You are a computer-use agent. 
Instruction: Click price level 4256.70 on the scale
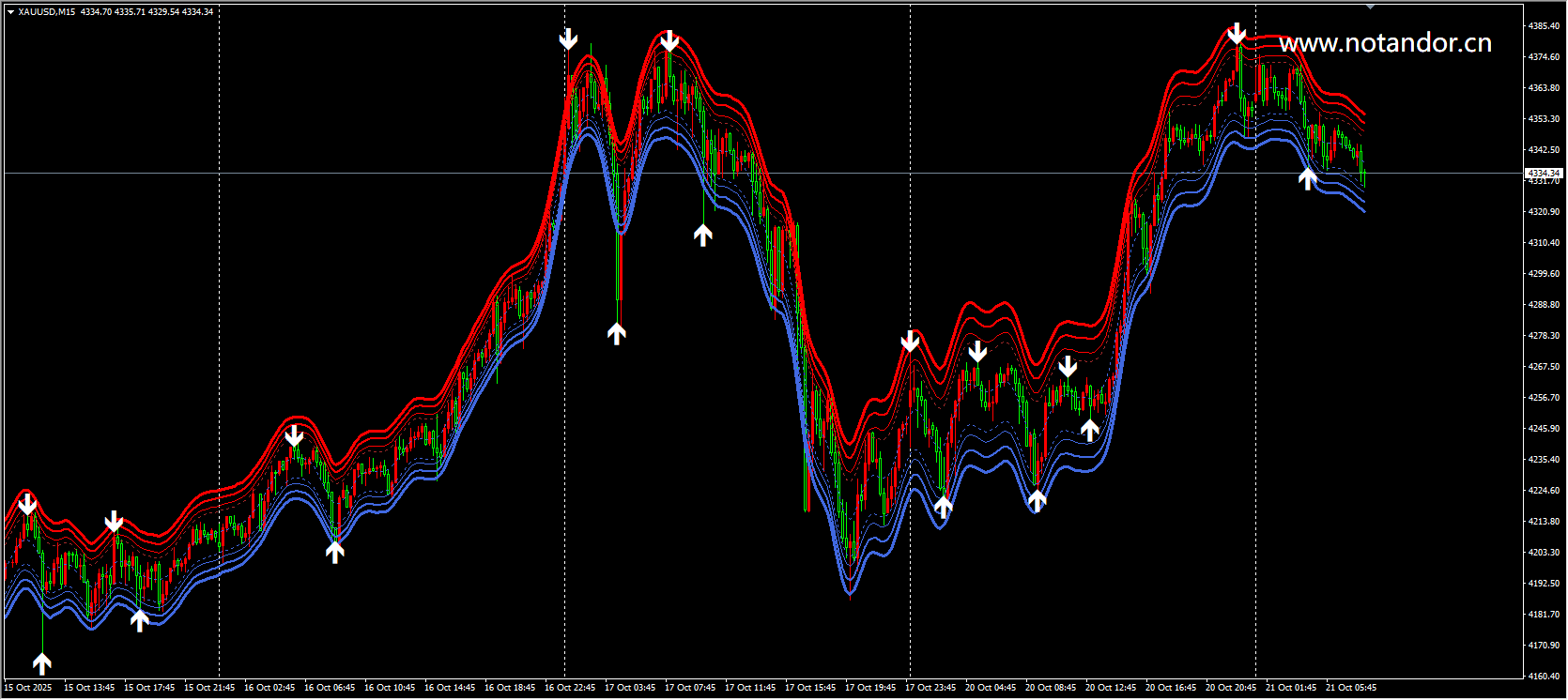point(1544,398)
